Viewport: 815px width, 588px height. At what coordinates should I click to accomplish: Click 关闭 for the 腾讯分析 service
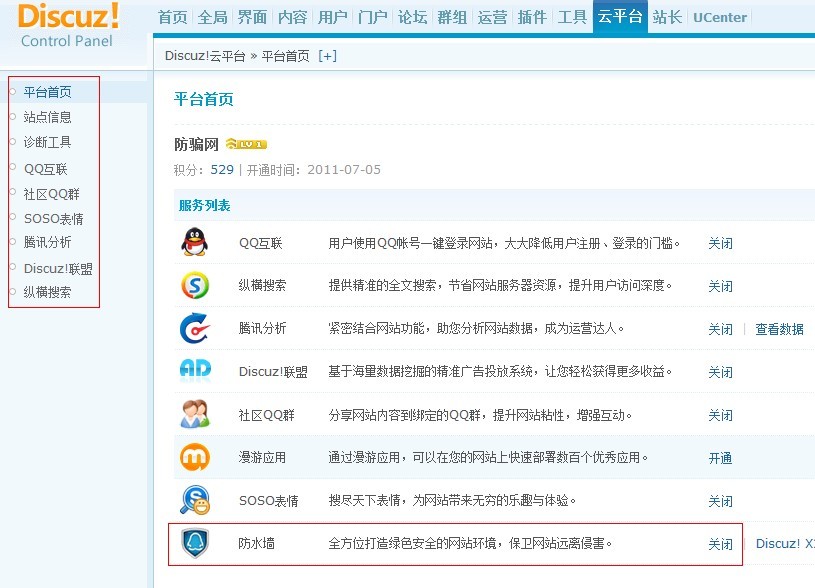tap(720, 330)
